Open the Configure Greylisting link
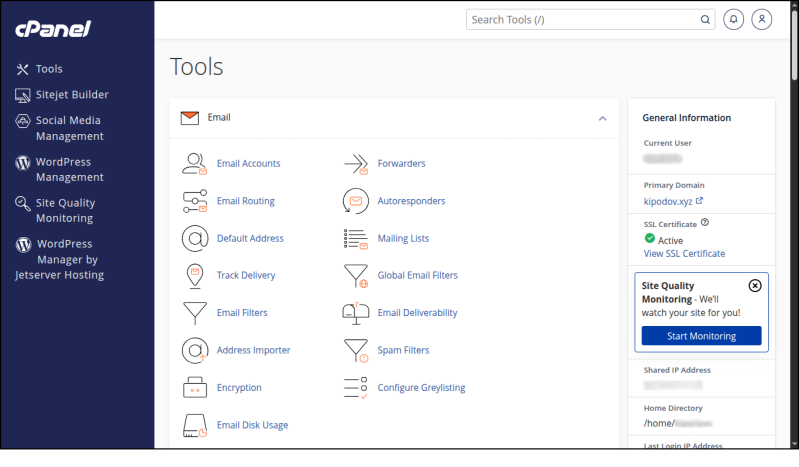Viewport: 799px width, 467px height. [421, 387]
